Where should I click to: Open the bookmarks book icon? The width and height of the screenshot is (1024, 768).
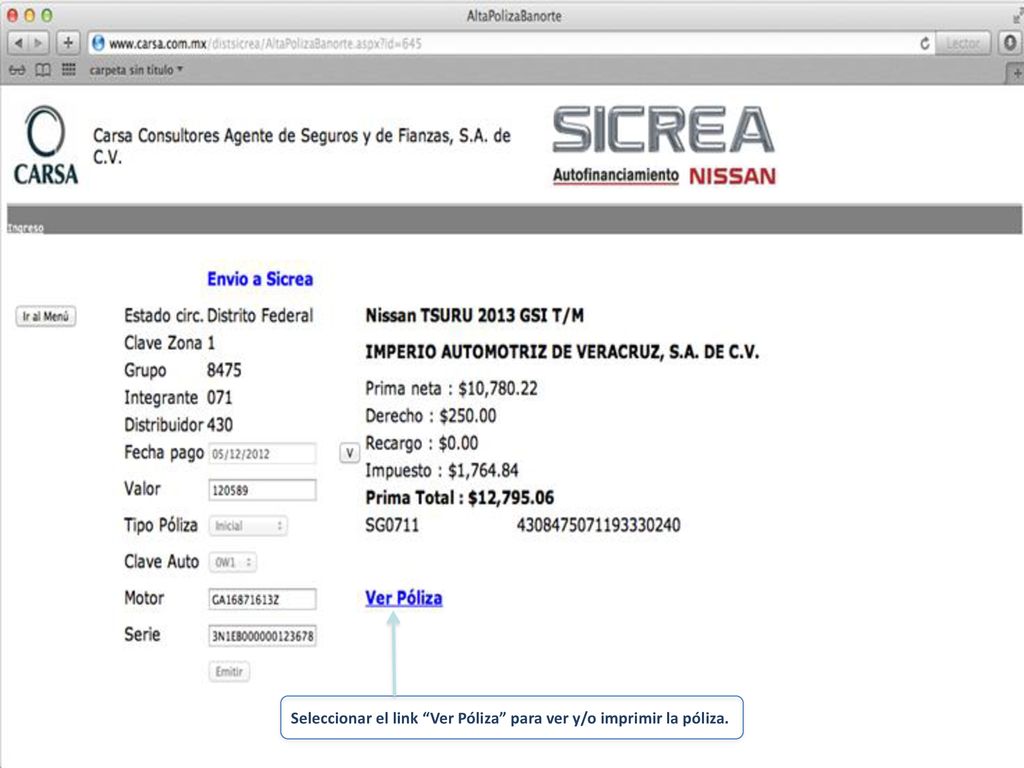[42, 70]
